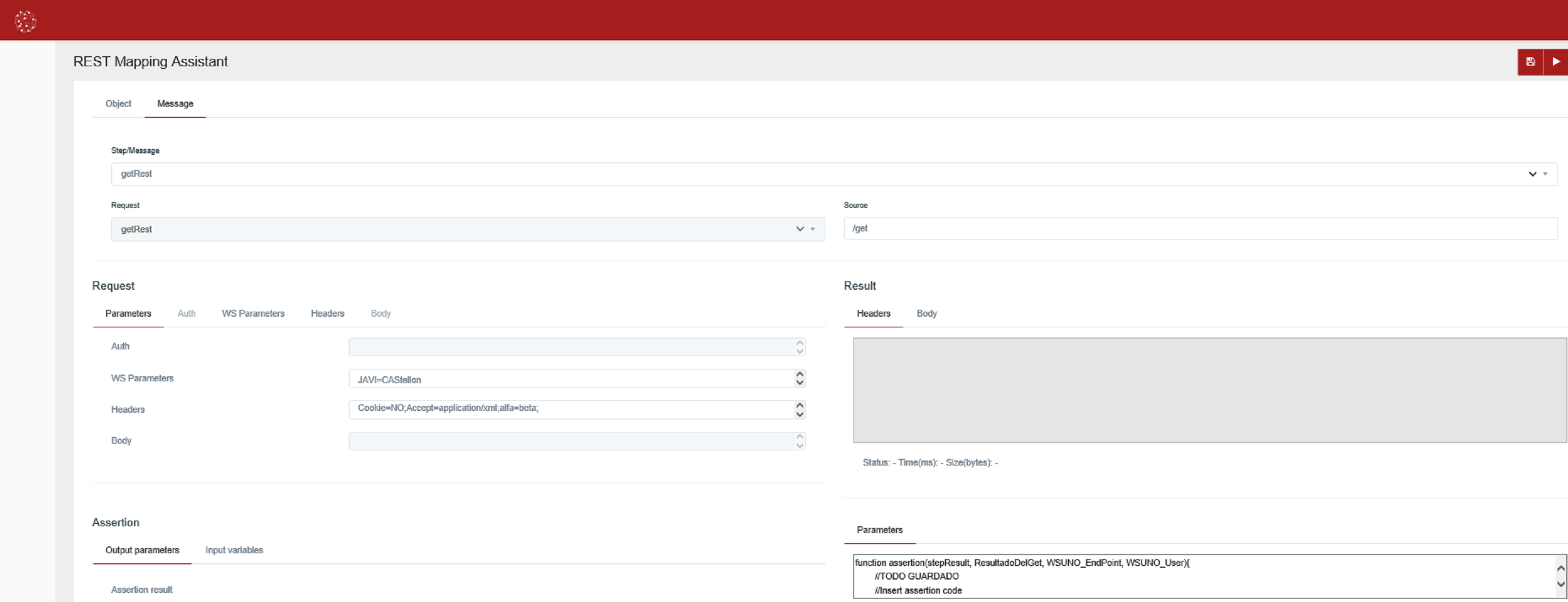
Task: Click the Source /get input field
Action: pos(1199,229)
